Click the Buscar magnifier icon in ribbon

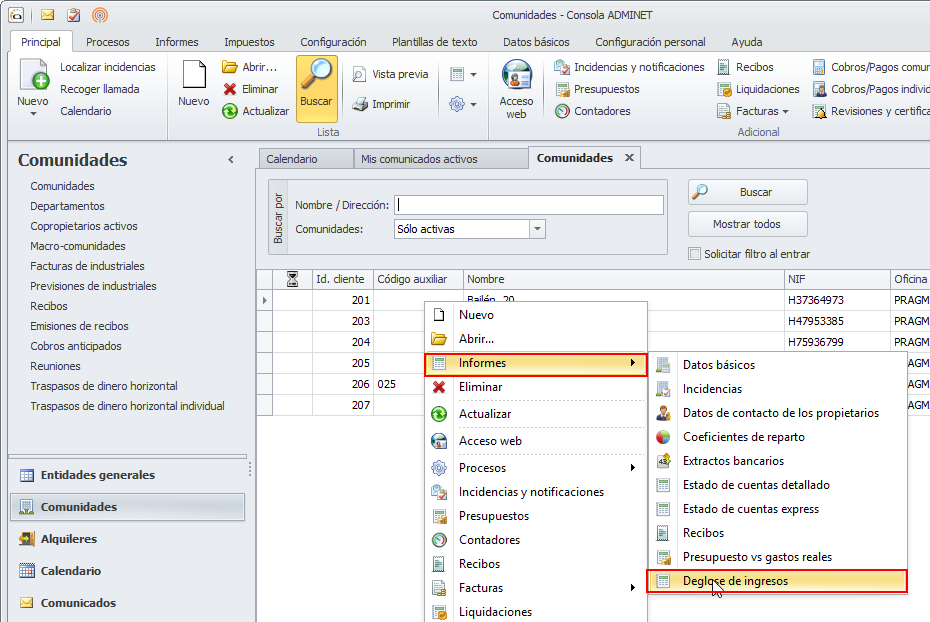click(316, 78)
